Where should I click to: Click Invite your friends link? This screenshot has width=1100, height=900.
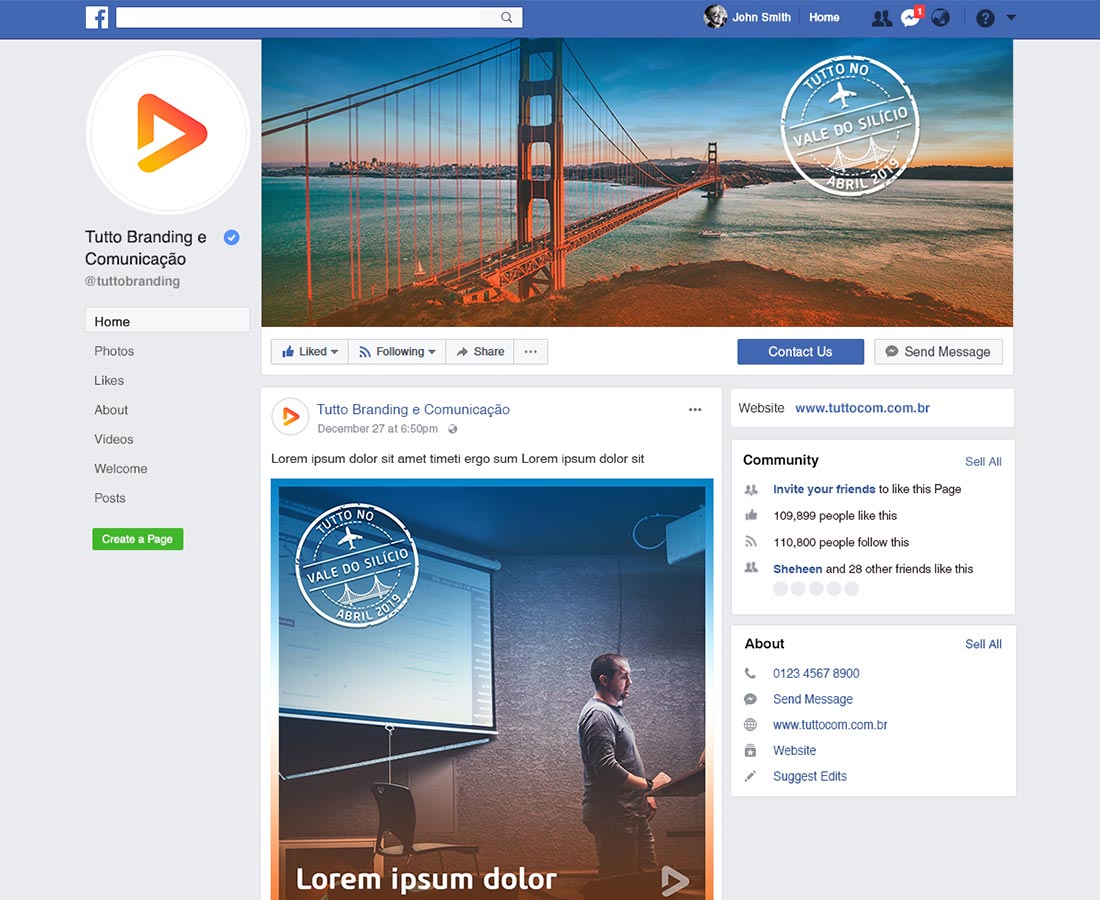click(824, 489)
